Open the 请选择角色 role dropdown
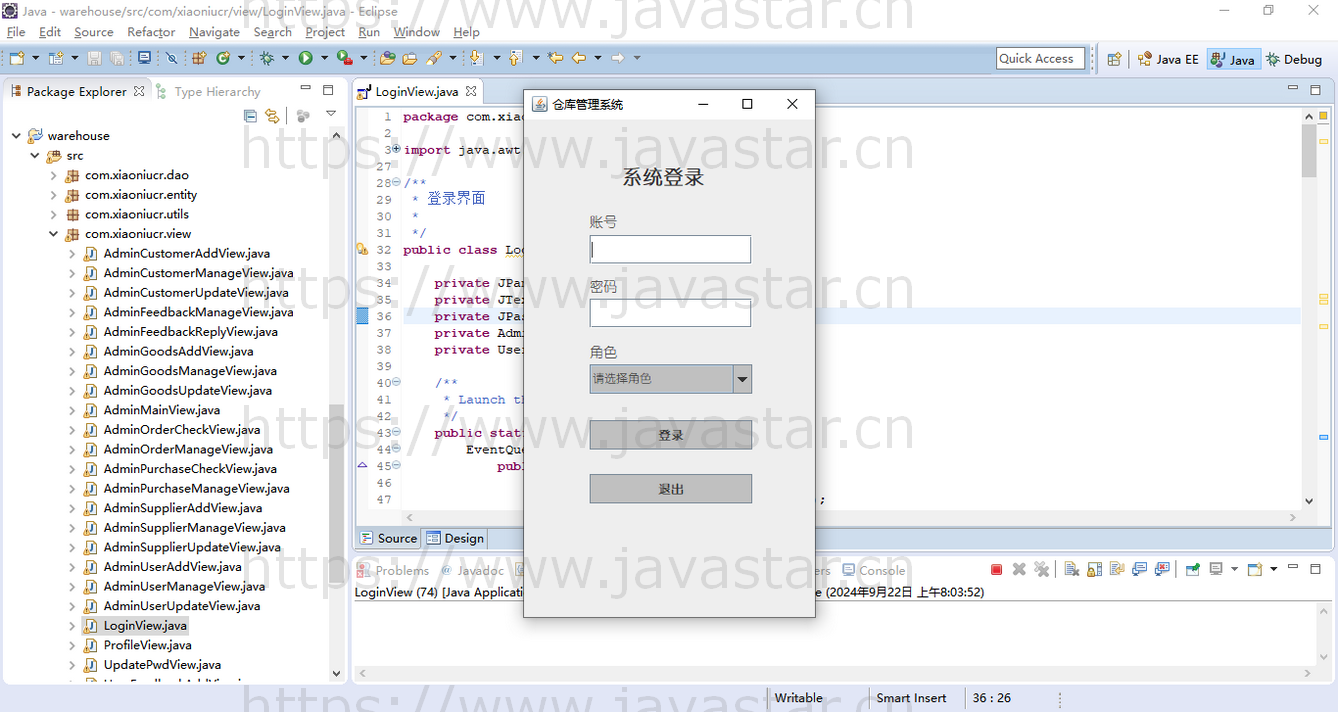 click(741, 379)
